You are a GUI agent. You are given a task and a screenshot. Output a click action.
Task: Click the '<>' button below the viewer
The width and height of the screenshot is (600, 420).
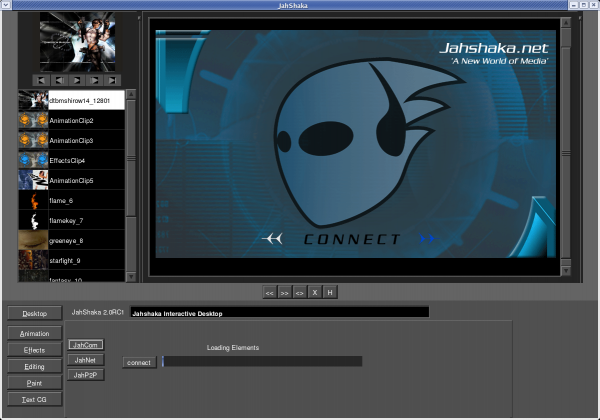coord(299,292)
